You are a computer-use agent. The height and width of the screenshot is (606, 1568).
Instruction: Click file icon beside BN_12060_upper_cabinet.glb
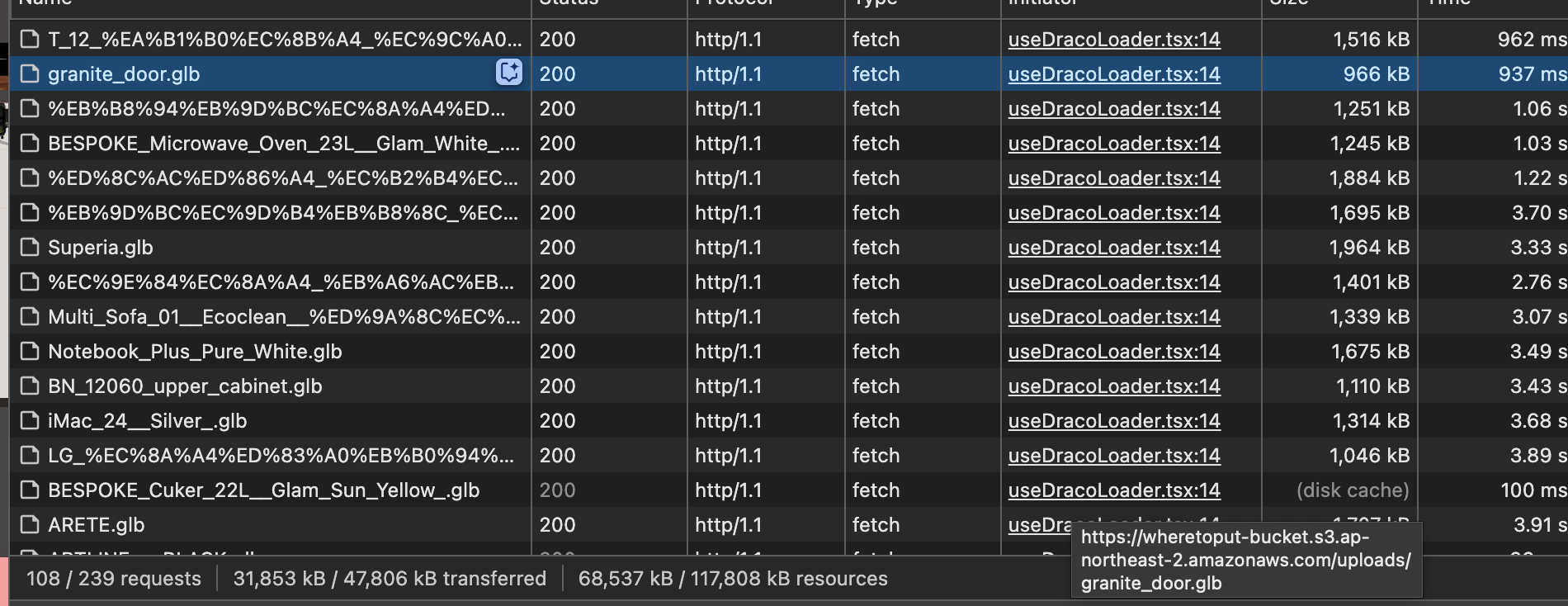tap(30, 386)
